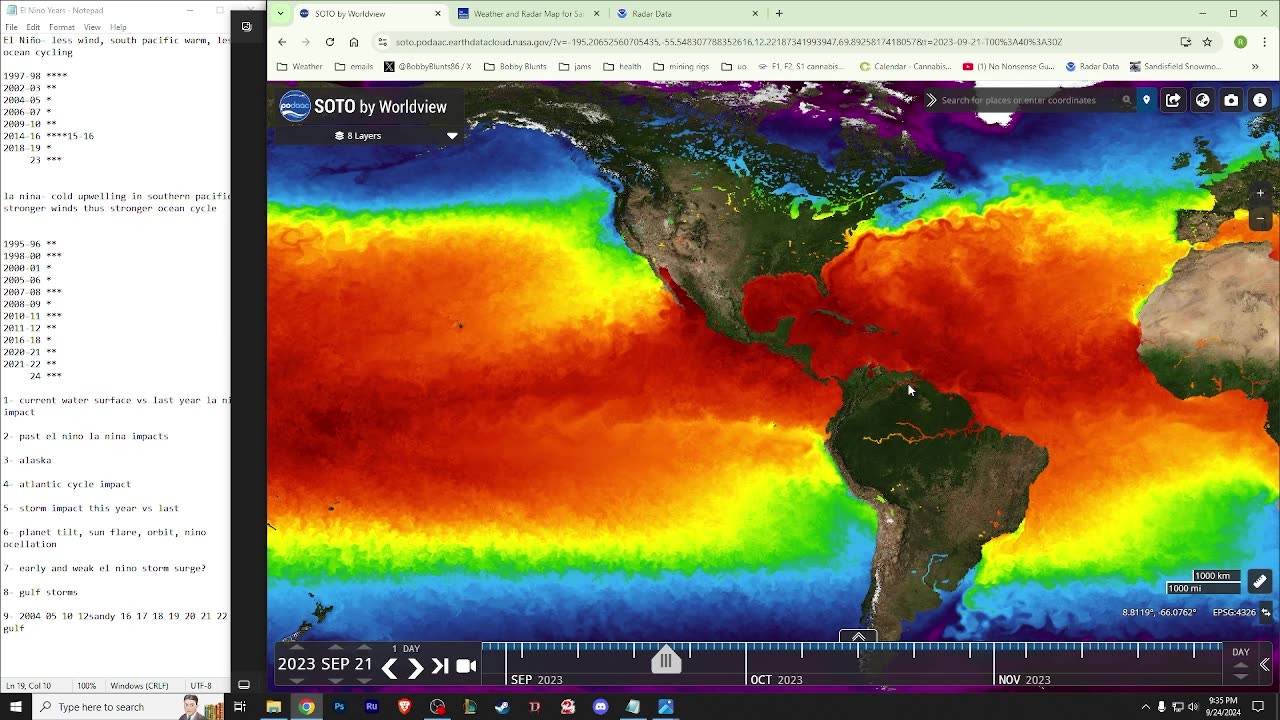Click the OCT 2023 timeline label
This screenshot has height=720, width=1280.
(776, 680)
